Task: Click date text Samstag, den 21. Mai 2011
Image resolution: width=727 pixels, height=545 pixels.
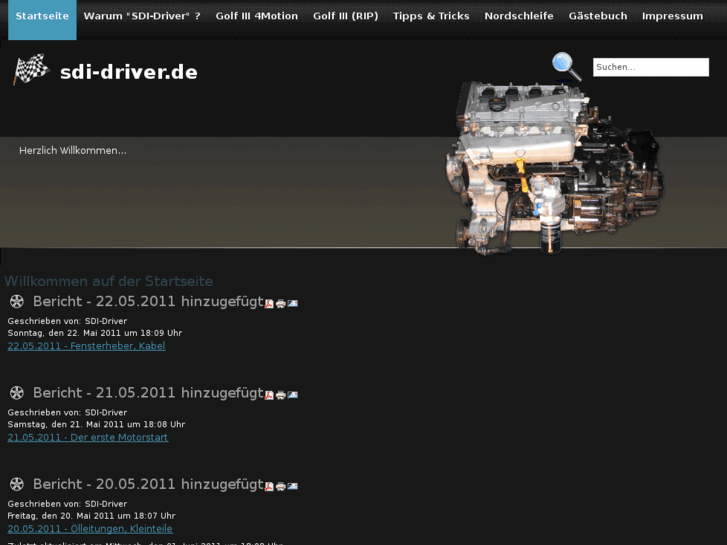Action: [67, 424]
